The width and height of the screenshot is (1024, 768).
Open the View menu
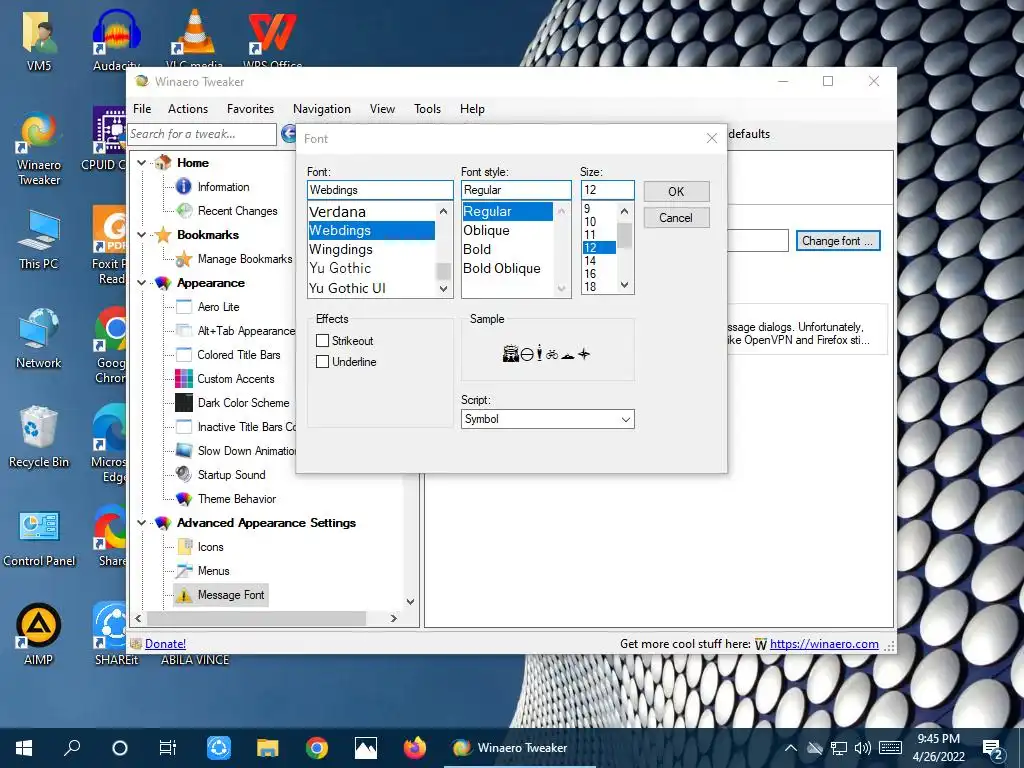click(x=382, y=109)
